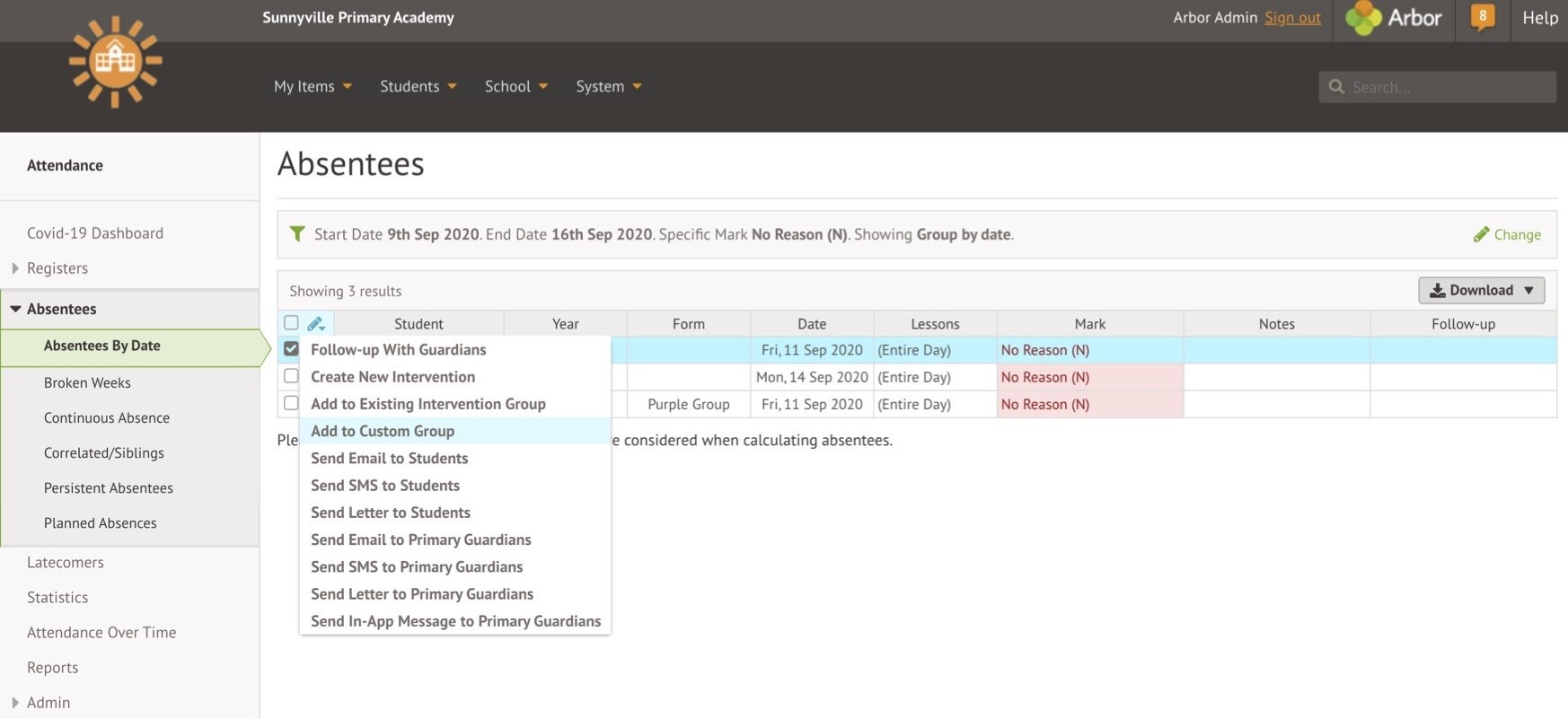The height and width of the screenshot is (719, 1568).
Task: Click the Student column header
Action: (418, 323)
